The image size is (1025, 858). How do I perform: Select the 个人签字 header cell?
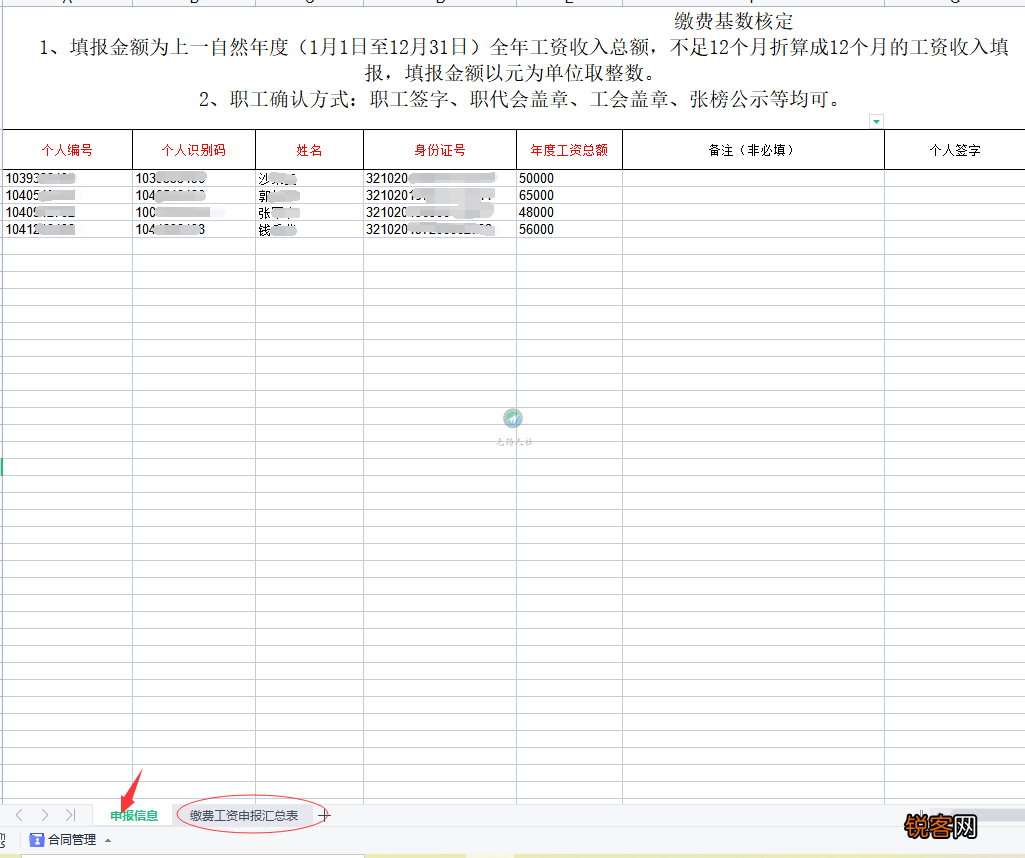pos(953,149)
